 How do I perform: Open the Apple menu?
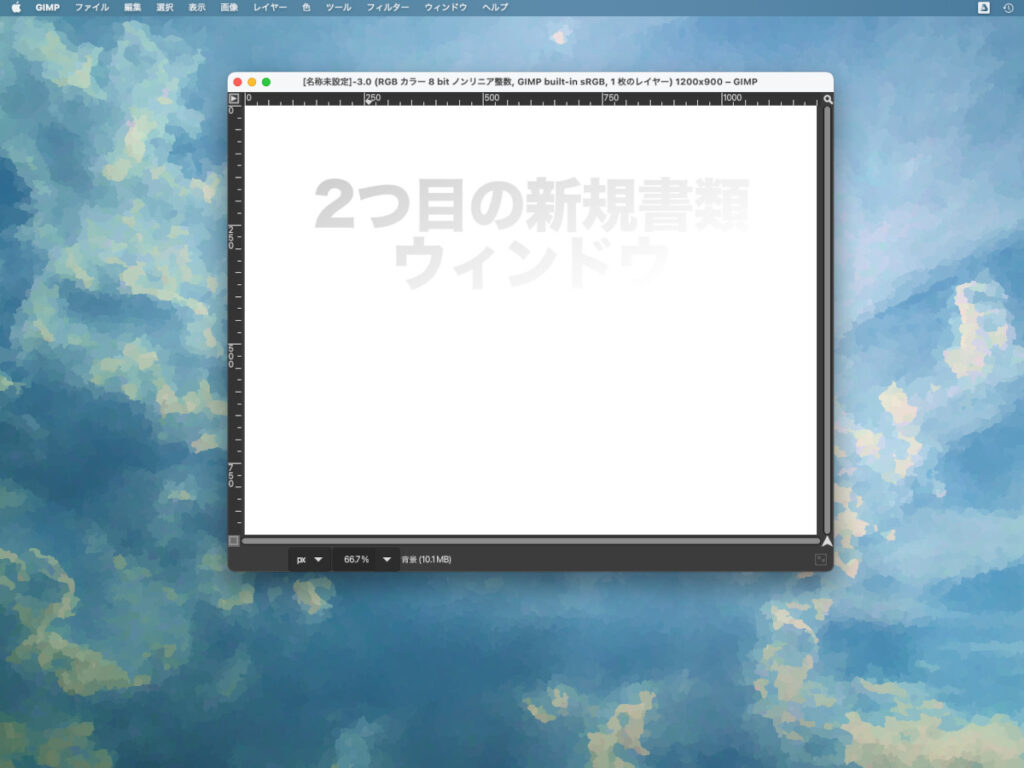tap(16, 7)
